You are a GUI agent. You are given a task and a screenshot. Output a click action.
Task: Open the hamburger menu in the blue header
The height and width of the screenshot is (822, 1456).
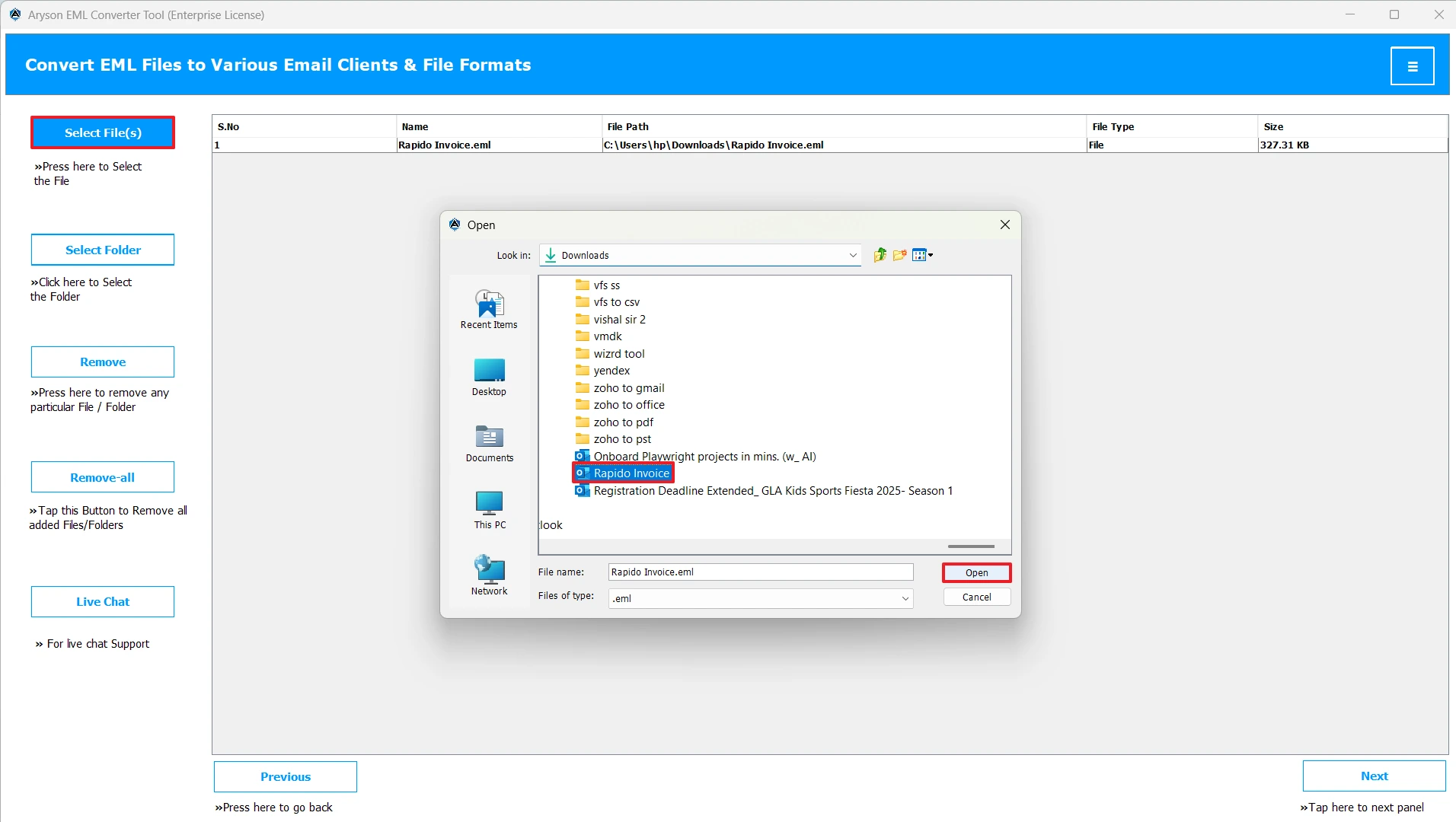1412,66
